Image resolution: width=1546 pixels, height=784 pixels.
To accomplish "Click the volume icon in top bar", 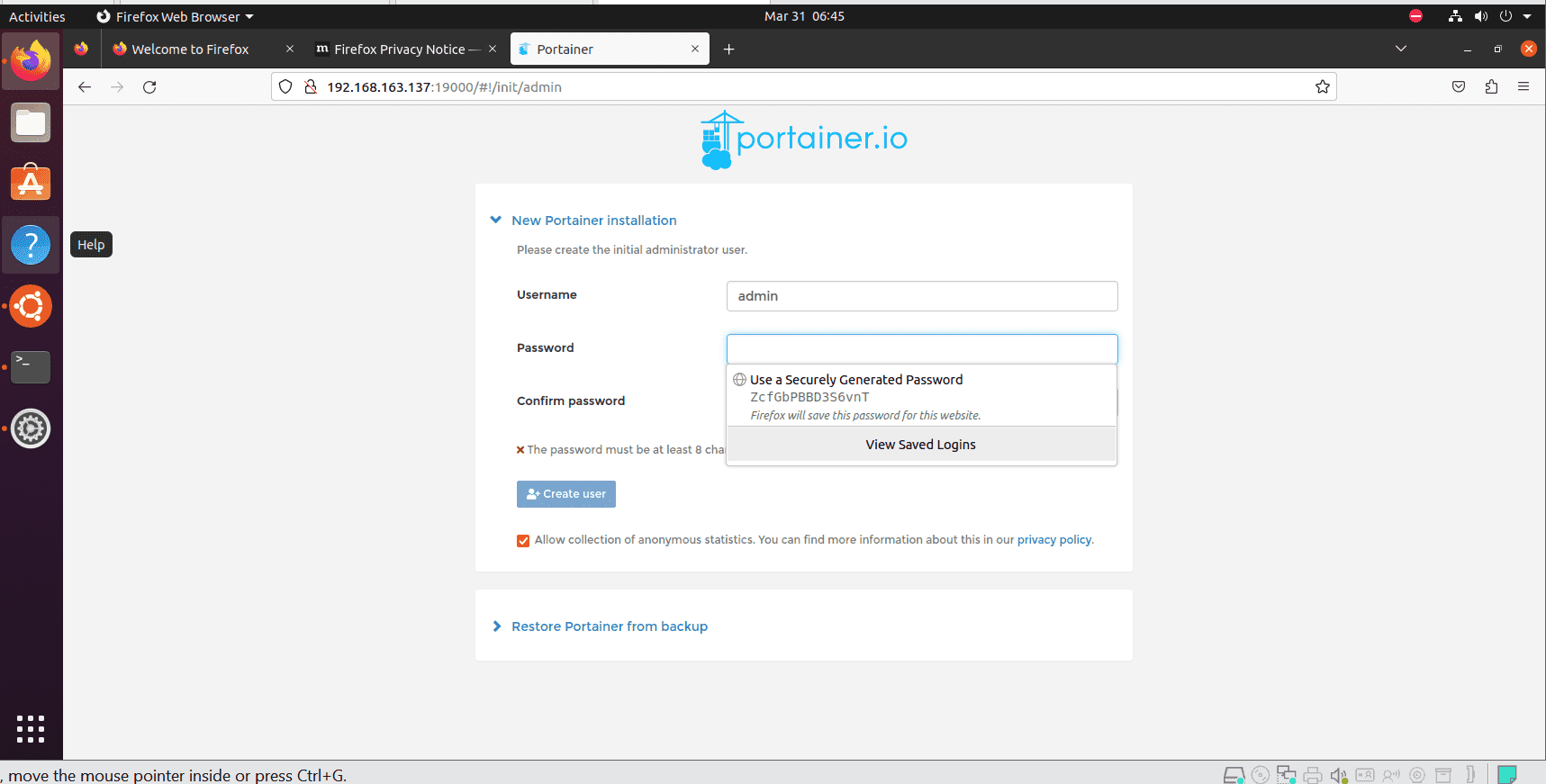I will coord(1480,16).
